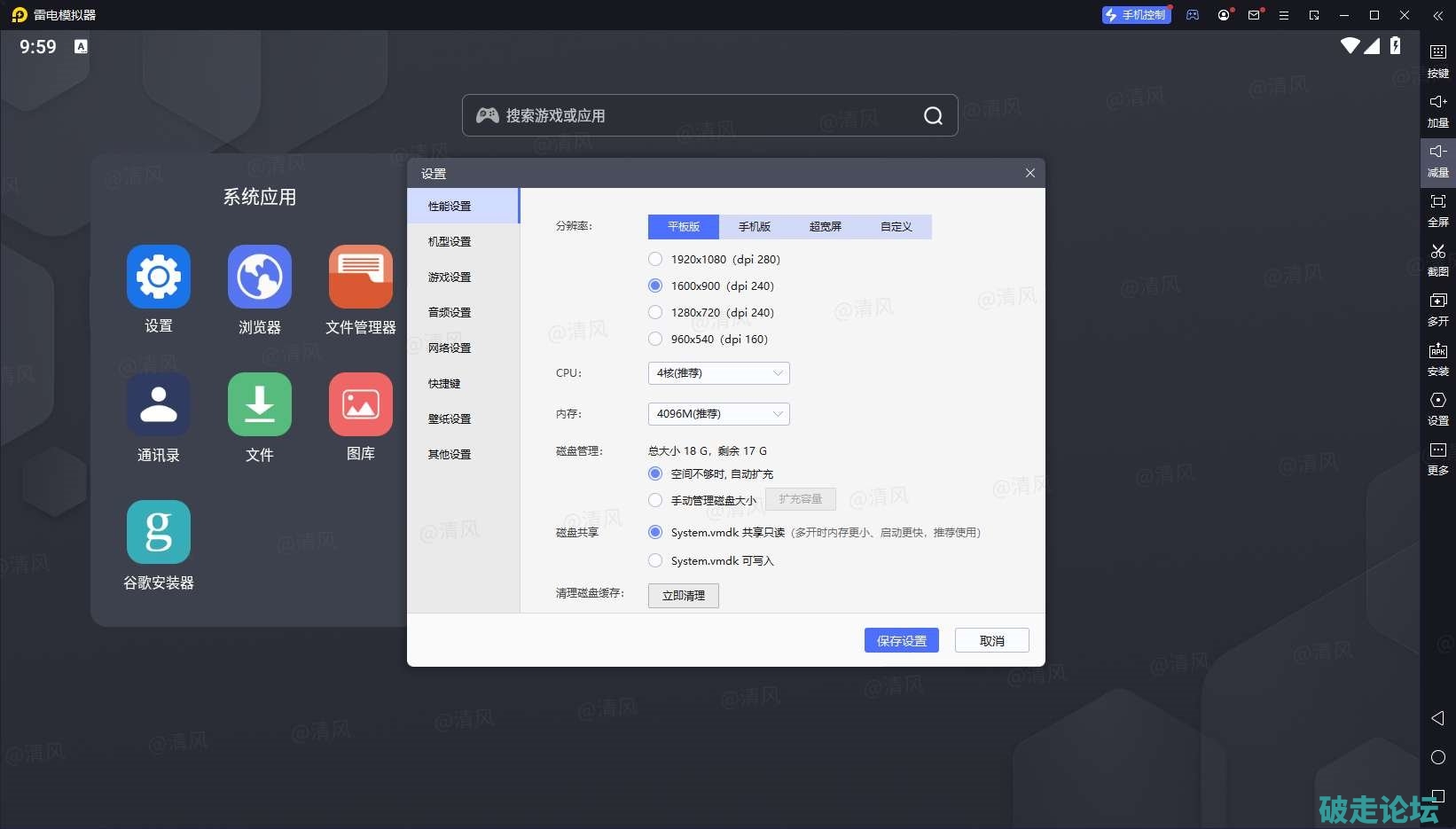Open the 谷歌安装器 app icon
Screen dimensions: 1456x829
(159, 533)
